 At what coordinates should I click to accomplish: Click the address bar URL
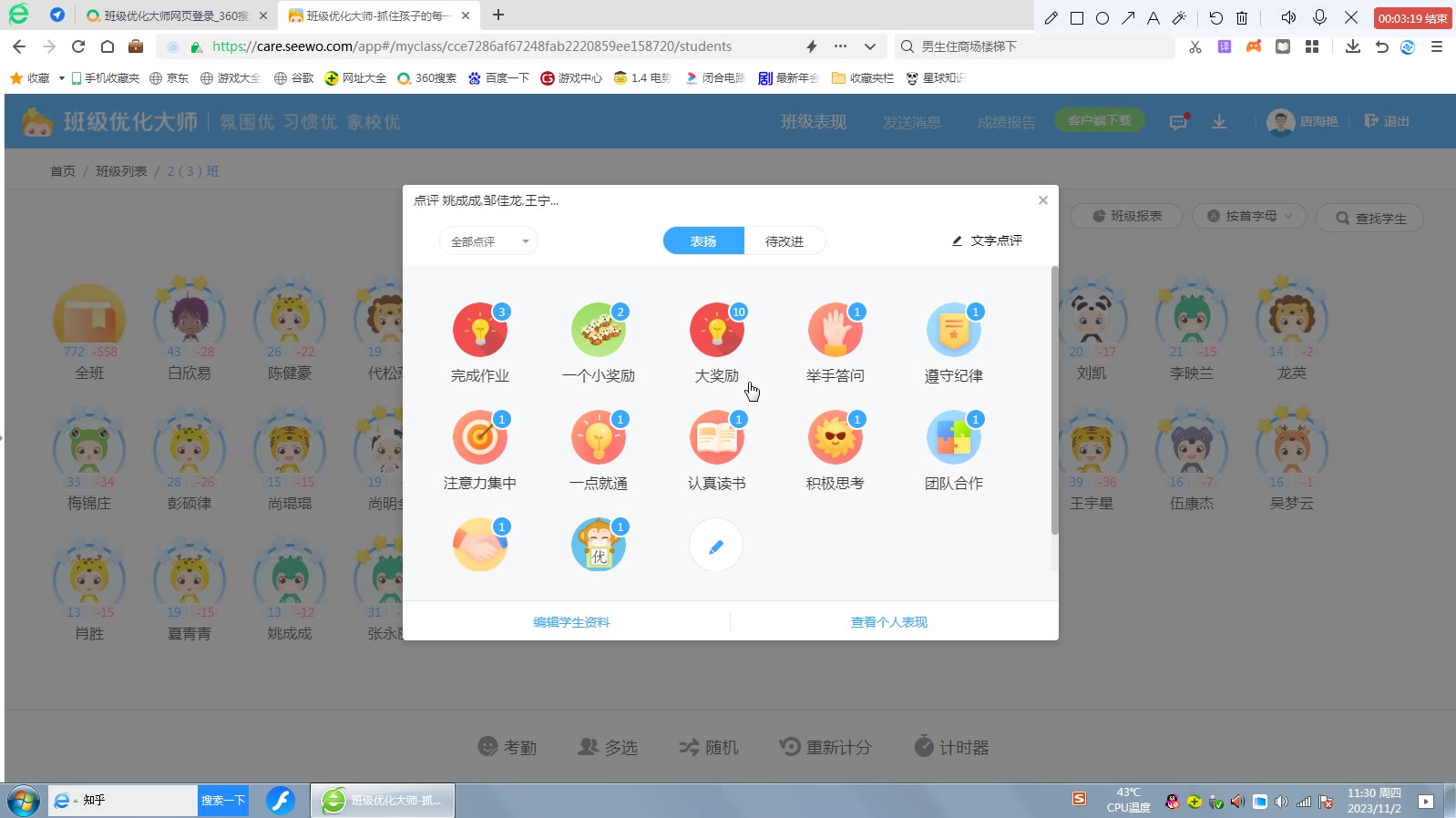click(472, 46)
